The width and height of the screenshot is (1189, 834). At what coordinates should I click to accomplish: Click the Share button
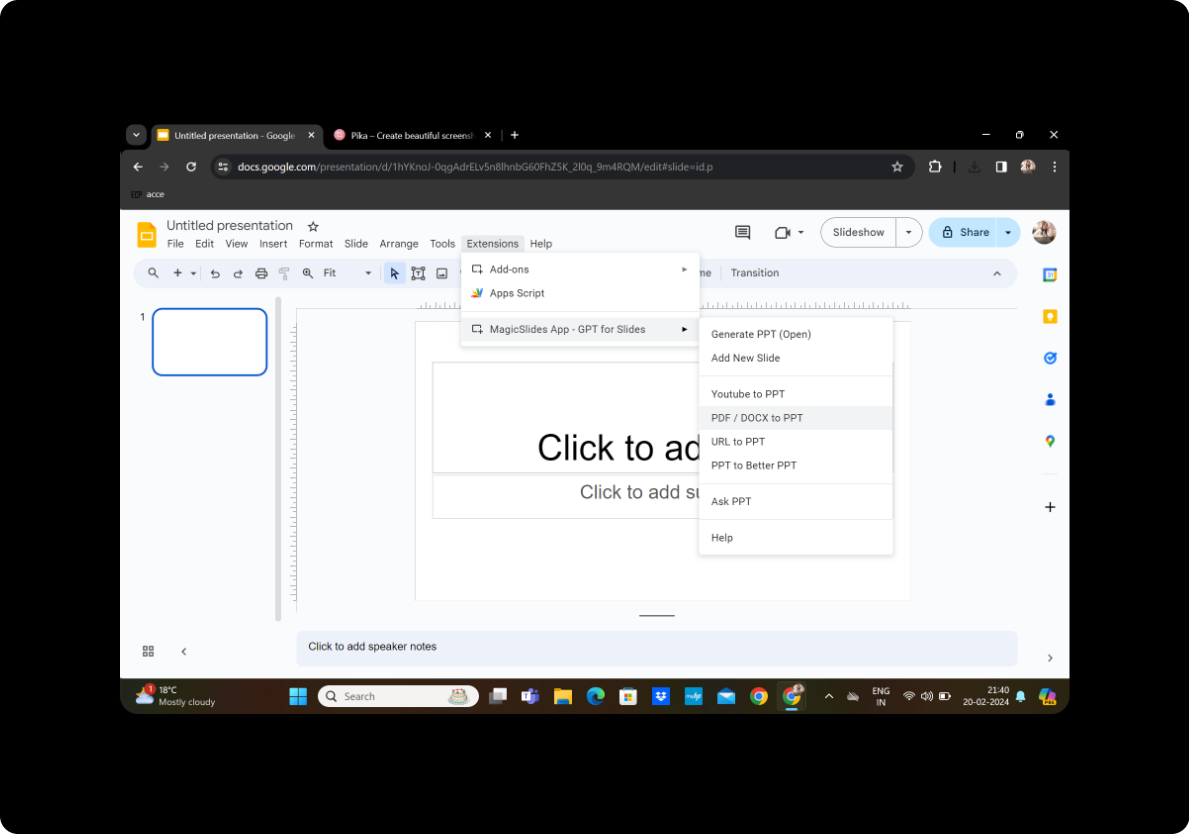[x=965, y=233]
